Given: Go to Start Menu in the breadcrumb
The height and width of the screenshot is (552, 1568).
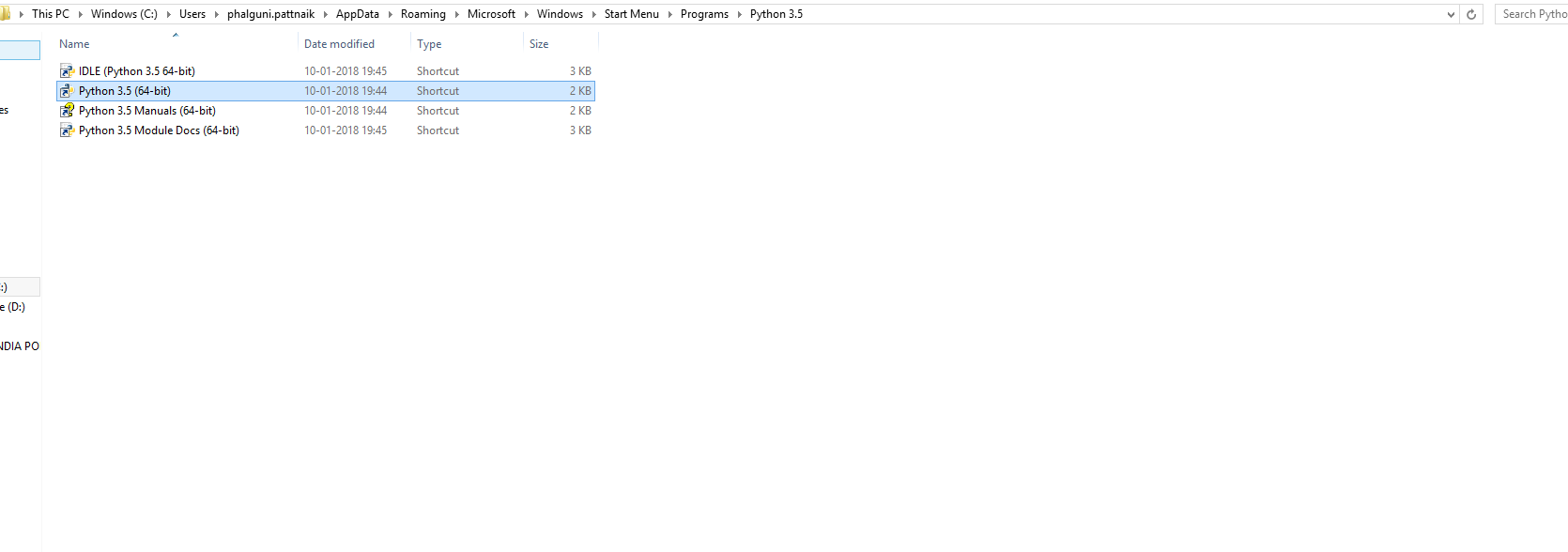Looking at the screenshot, I should point(631,14).
